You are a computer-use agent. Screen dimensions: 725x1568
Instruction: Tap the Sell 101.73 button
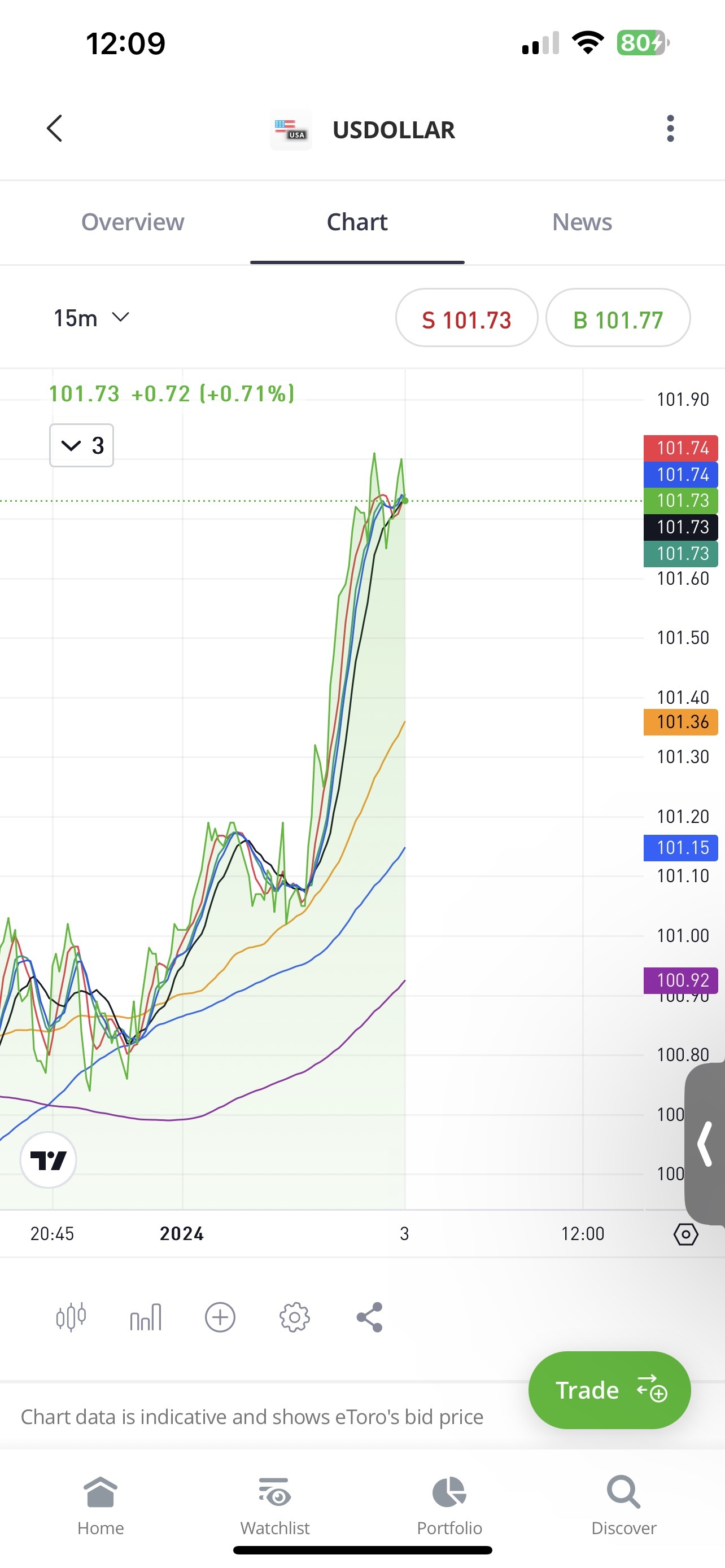click(x=467, y=318)
